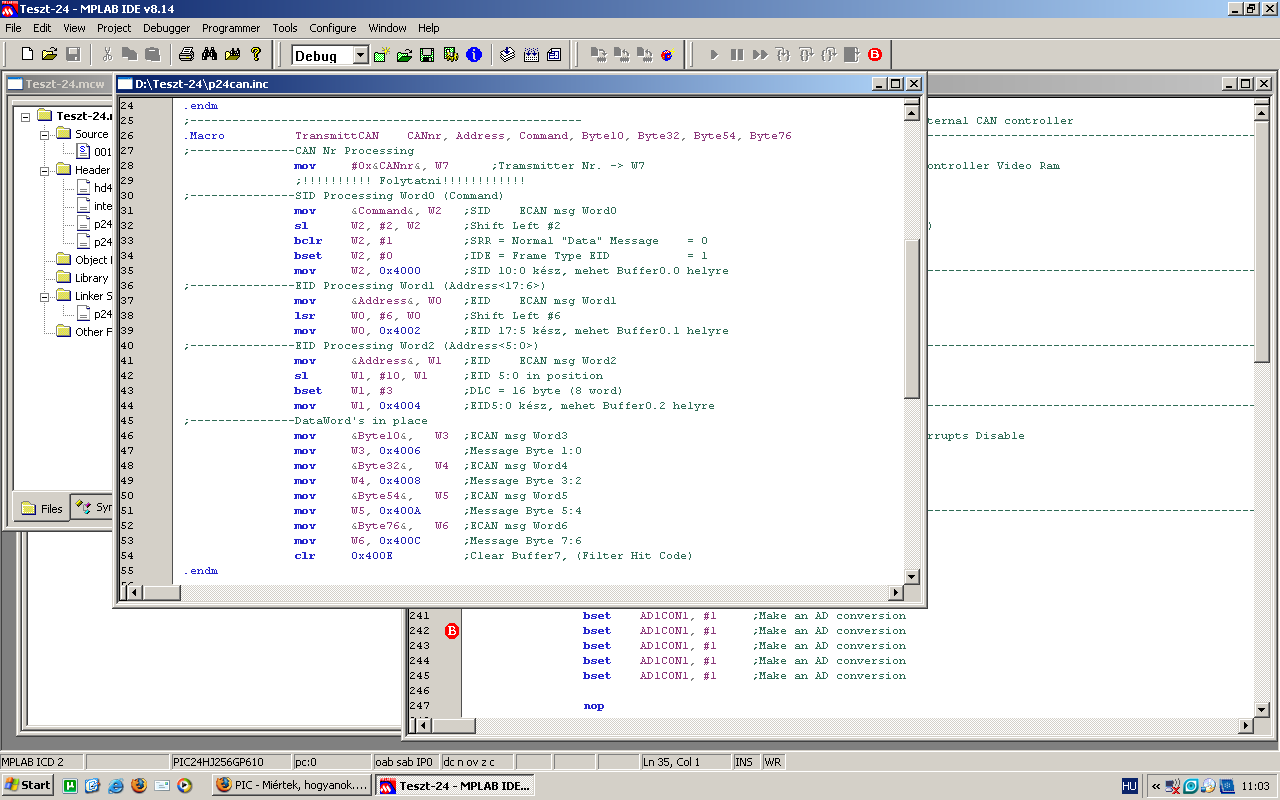The height and width of the screenshot is (800, 1280).
Task: Click p24can.inc vertical scrollbar down arrow
Action: 911,576
